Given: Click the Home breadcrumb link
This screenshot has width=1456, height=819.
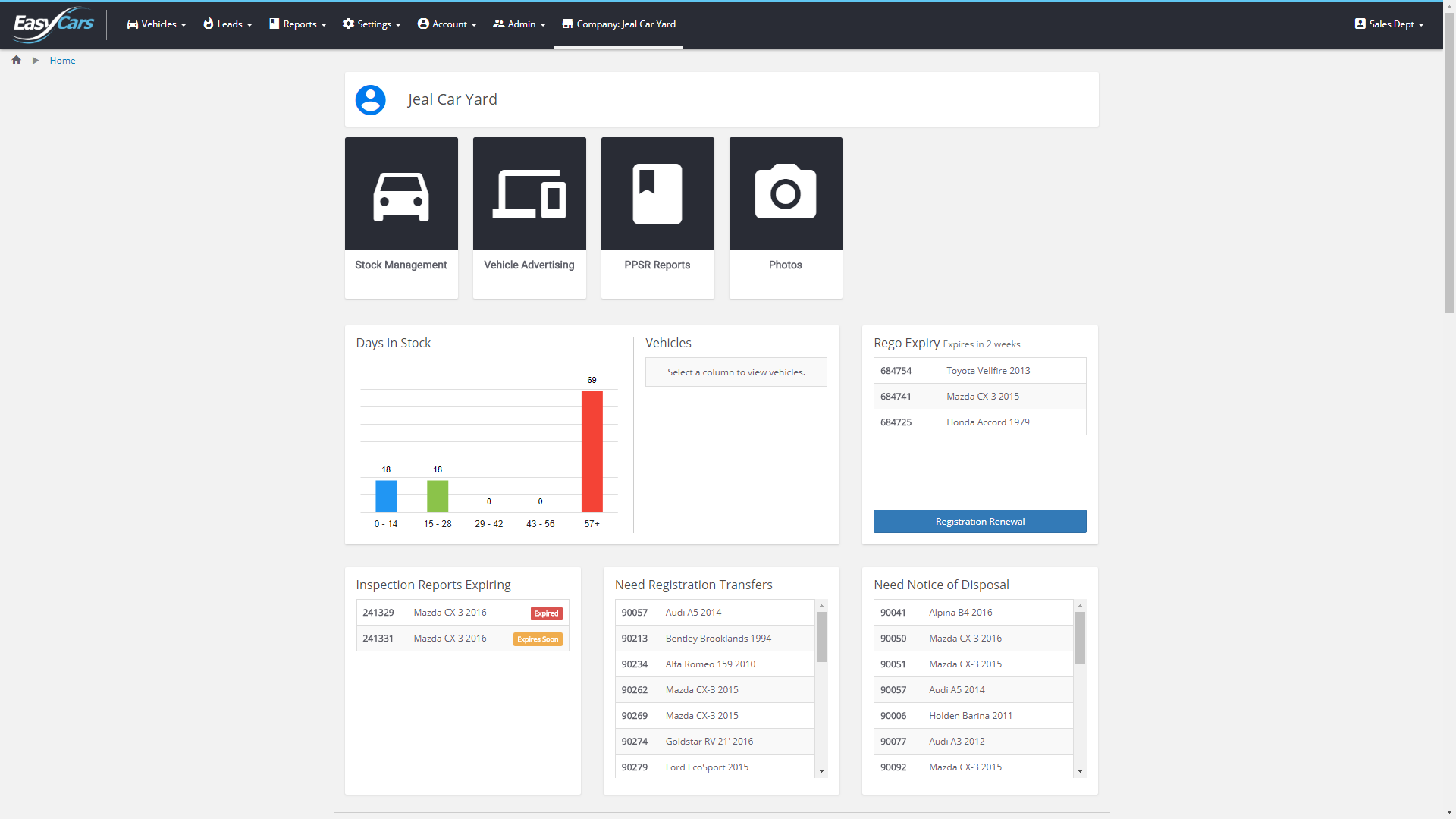Looking at the screenshot, I should pyautogui.click(x=62, y=60).
